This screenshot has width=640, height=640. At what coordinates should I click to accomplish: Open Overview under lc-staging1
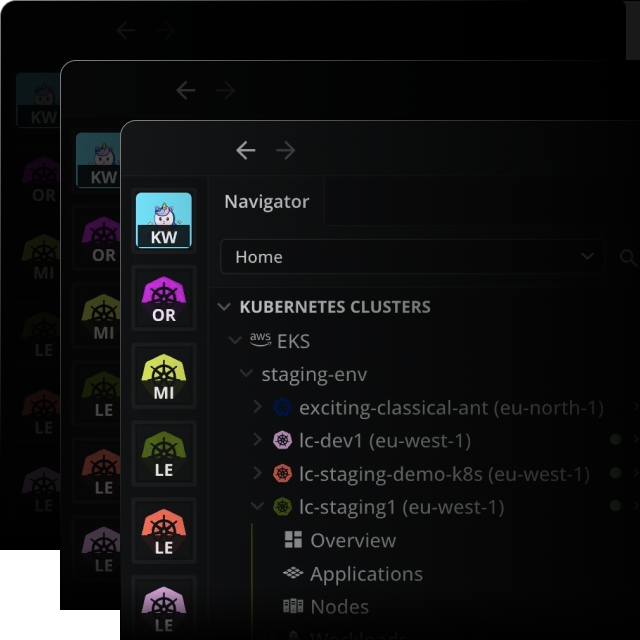point(353,540)
